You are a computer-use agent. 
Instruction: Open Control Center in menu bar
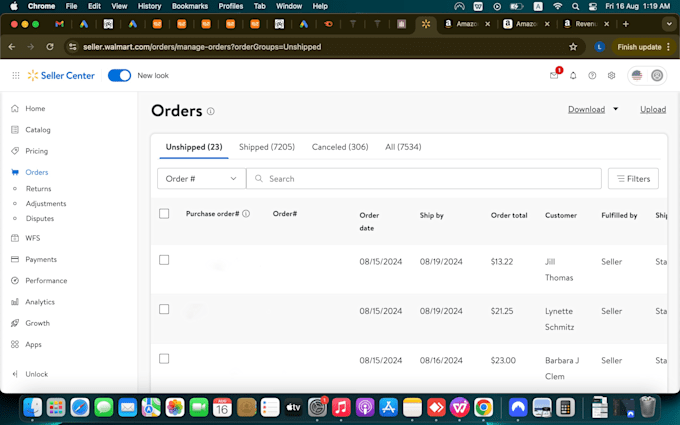[593, 6]
